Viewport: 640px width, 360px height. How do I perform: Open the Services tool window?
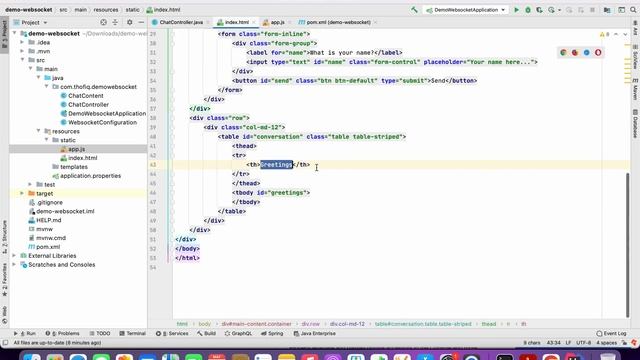coord(172,333)
